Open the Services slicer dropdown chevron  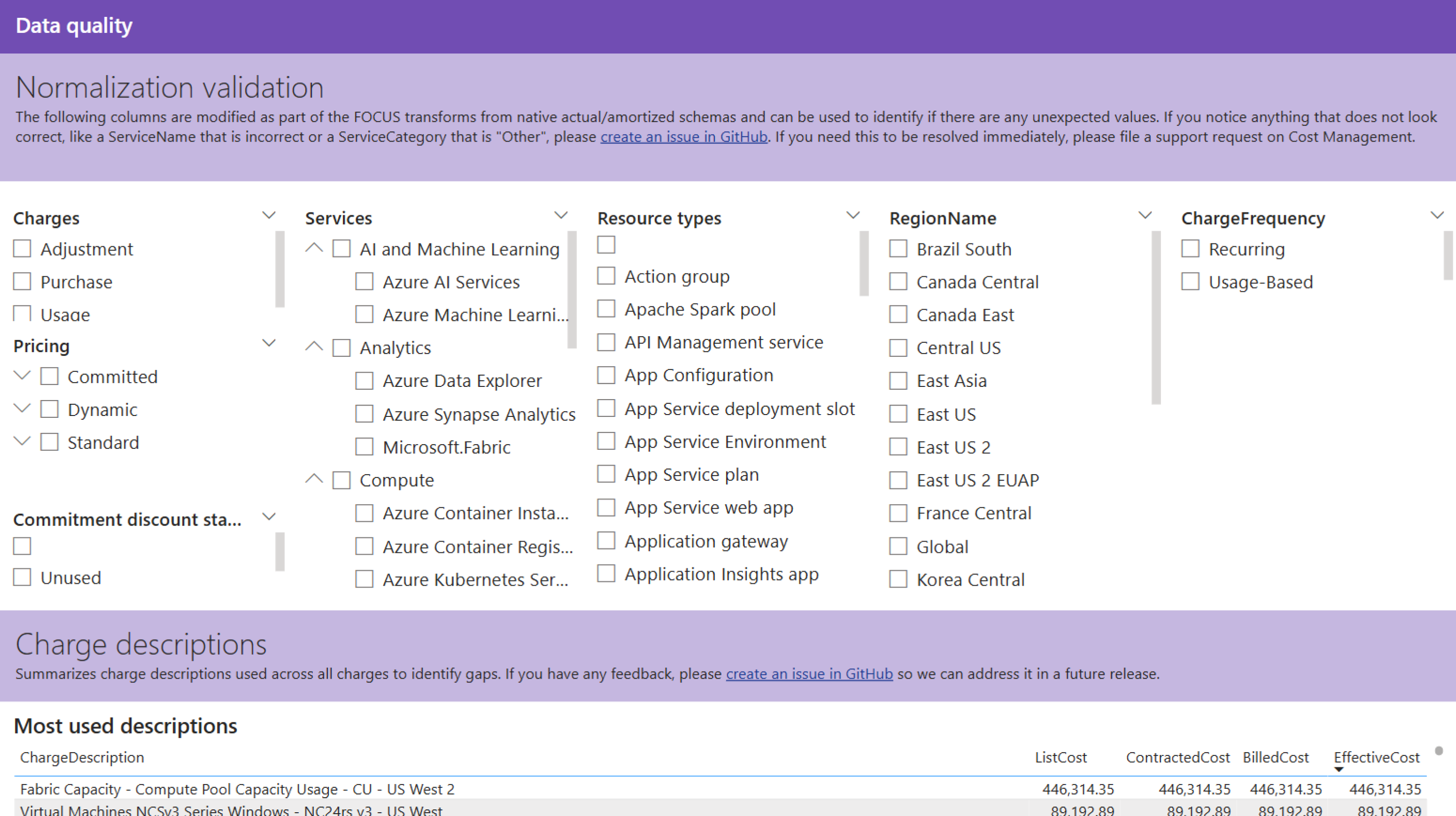(x=561, y=215)
